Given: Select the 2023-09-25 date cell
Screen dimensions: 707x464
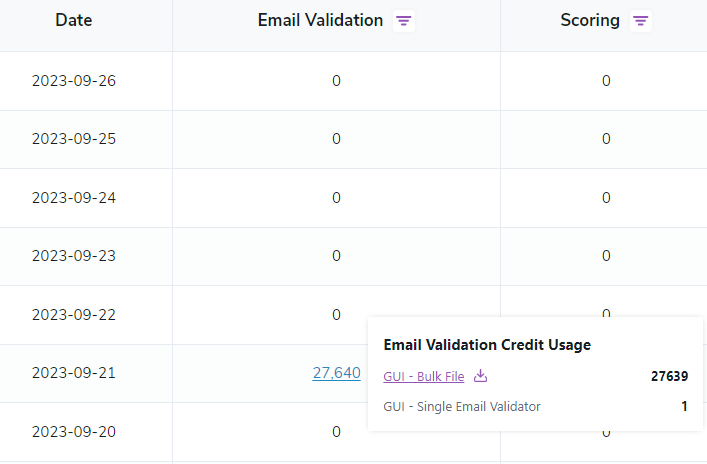Looking at the screenshot, I should coord(74,139).
